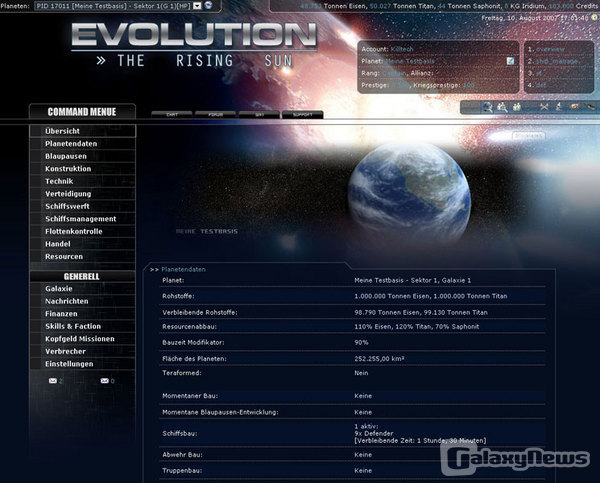This screenshot has width=600, height=483.
Task: Open the planet selection dropdown
Action: (196, 5)
